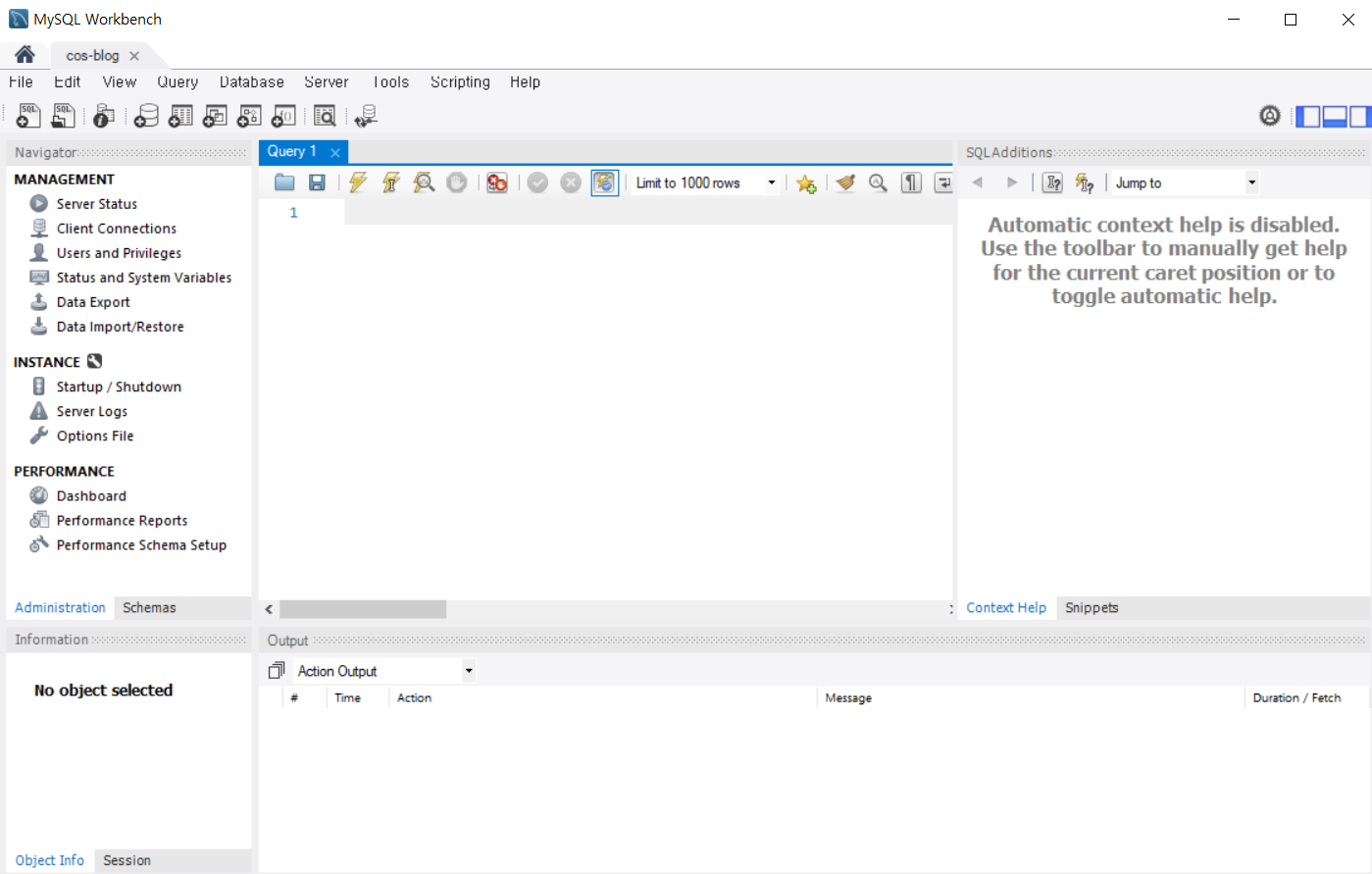The image size is (1372, 874).
Task: Go to the Workbench home screen
Action: [25, 55]
